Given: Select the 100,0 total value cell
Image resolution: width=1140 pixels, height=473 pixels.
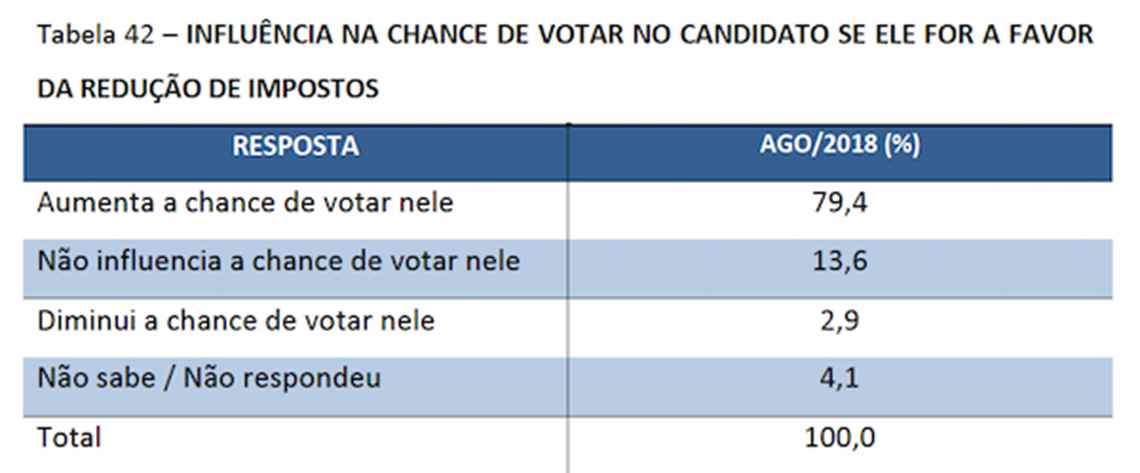Looking at the screenshot, I should click(840, 438).
